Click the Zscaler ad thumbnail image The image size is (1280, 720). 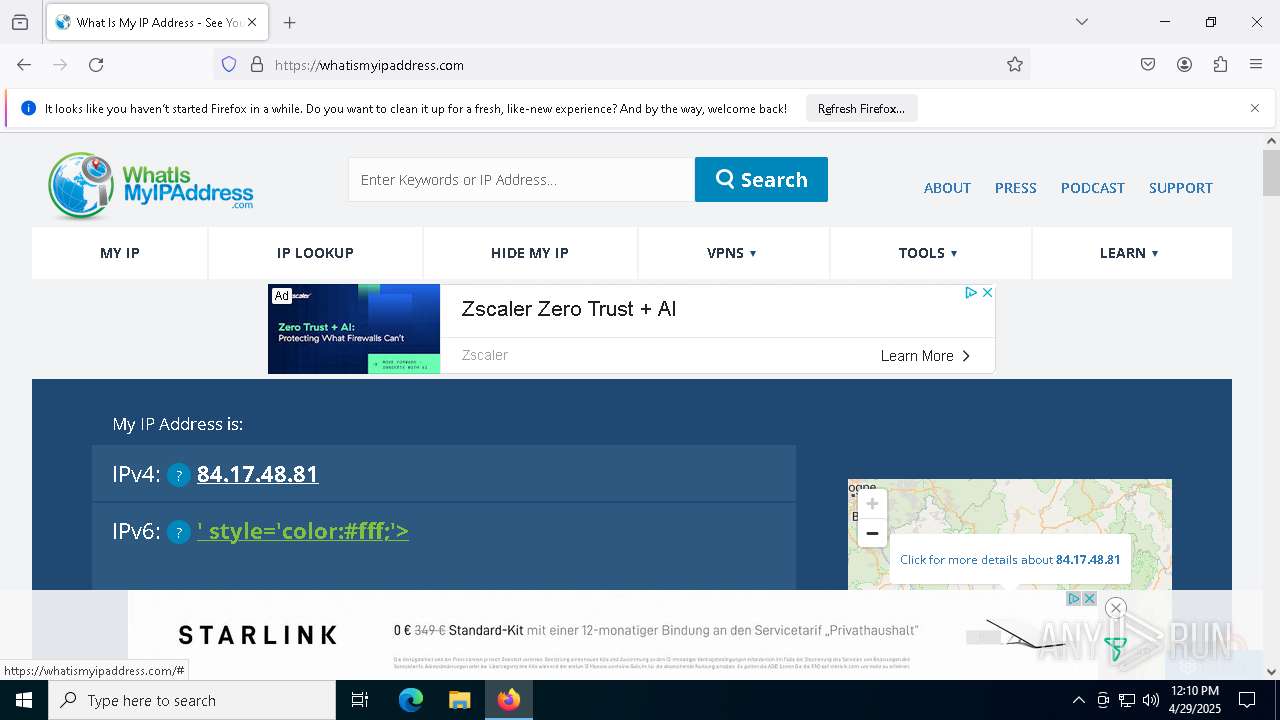(354, 329)
